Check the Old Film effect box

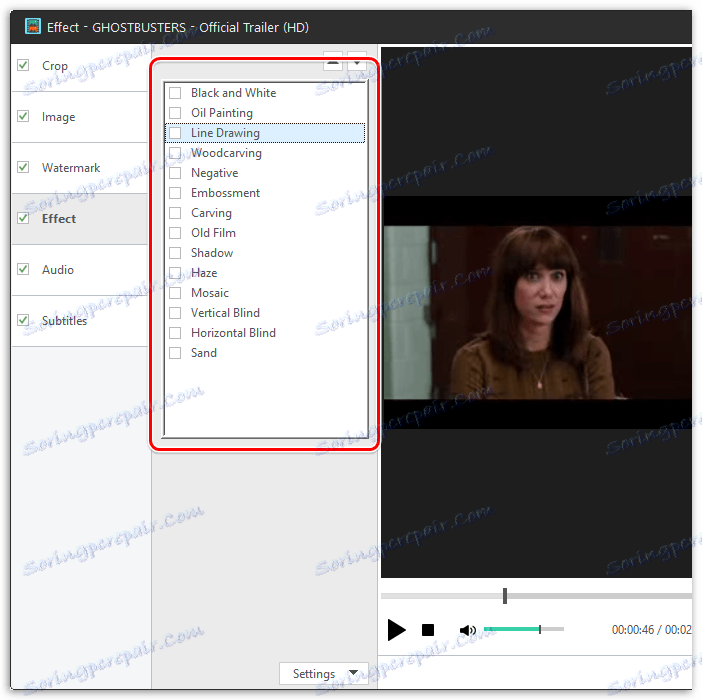(x=175, y=233)
